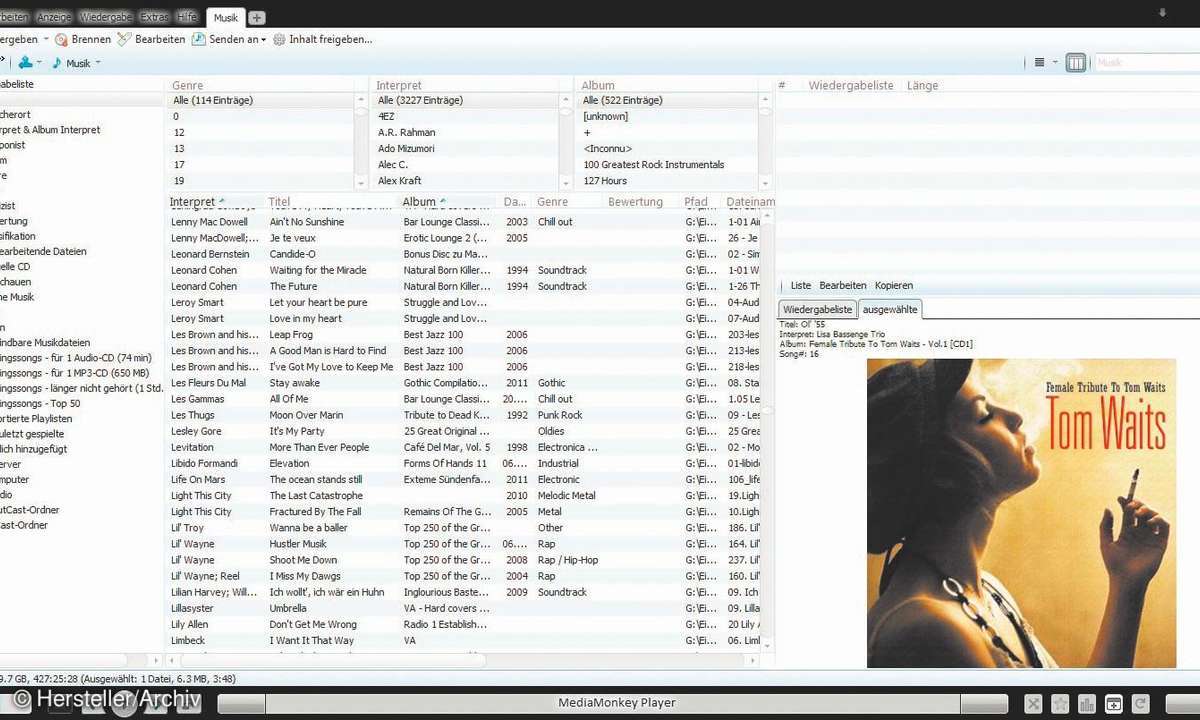Open the dropdown arrow after the cut-off ...rgeben button
Viewport: 1200px width, 720px height.
pyautogui.click(x=46, y=40)
